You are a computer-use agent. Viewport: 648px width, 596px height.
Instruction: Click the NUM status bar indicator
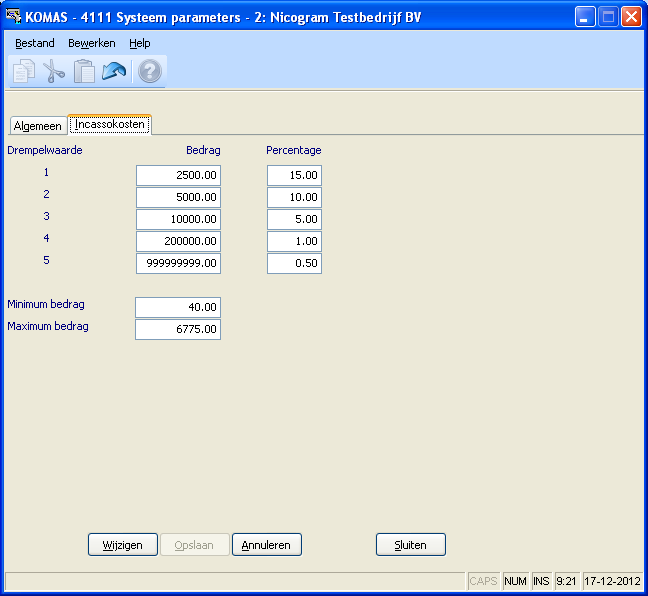click(x=515, y=581)
